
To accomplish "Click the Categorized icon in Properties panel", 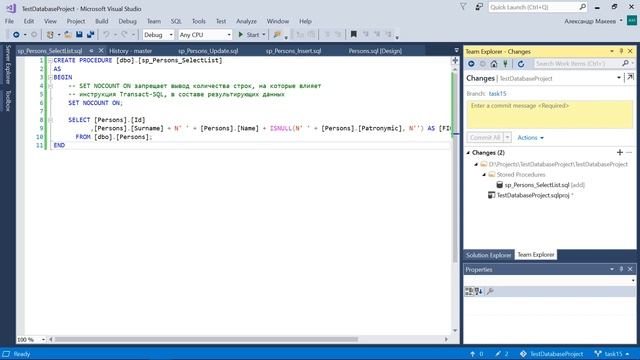I will 469,291.
